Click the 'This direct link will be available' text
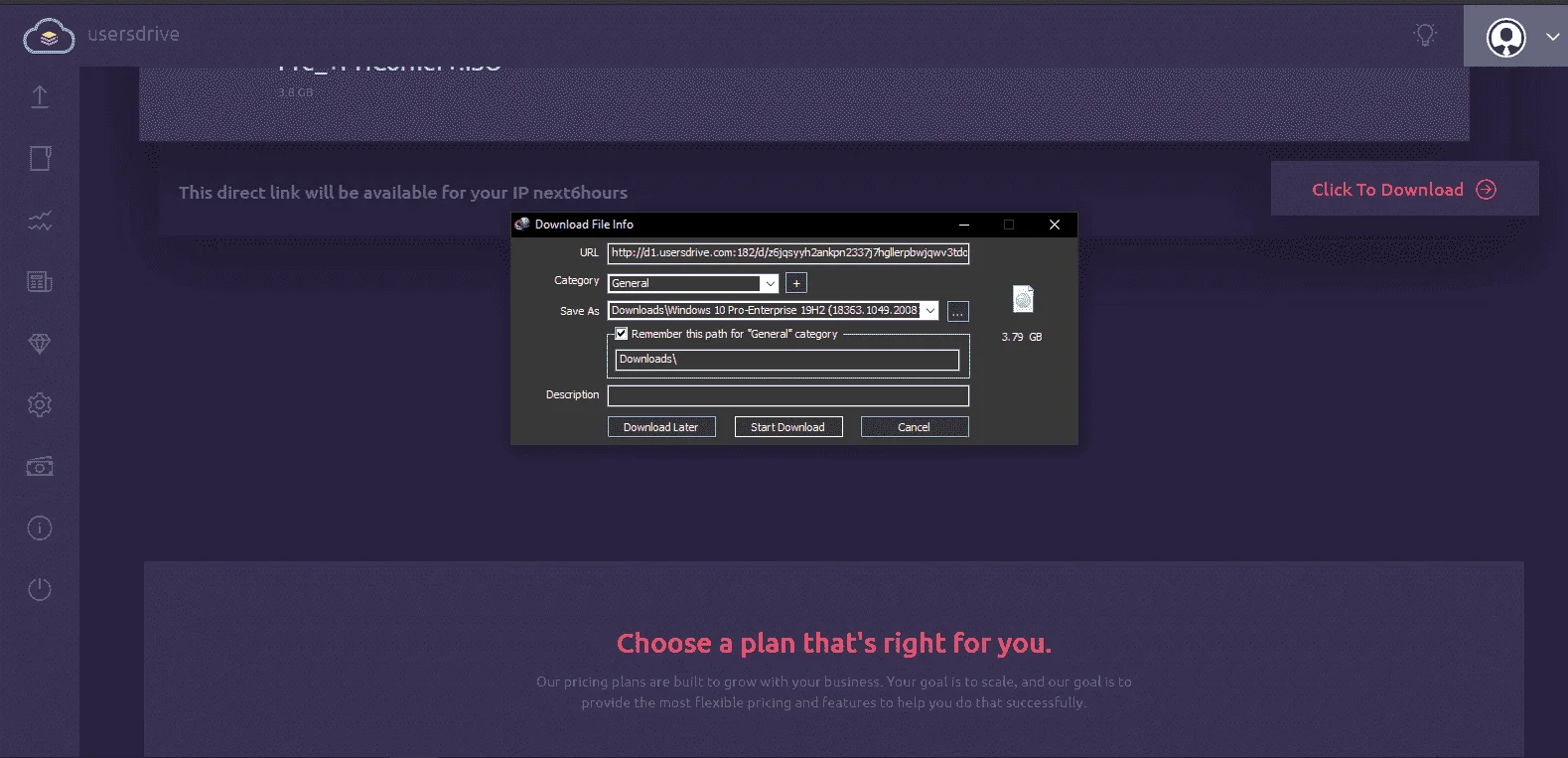Viewport: 1568px width, 758px height. 403,193
